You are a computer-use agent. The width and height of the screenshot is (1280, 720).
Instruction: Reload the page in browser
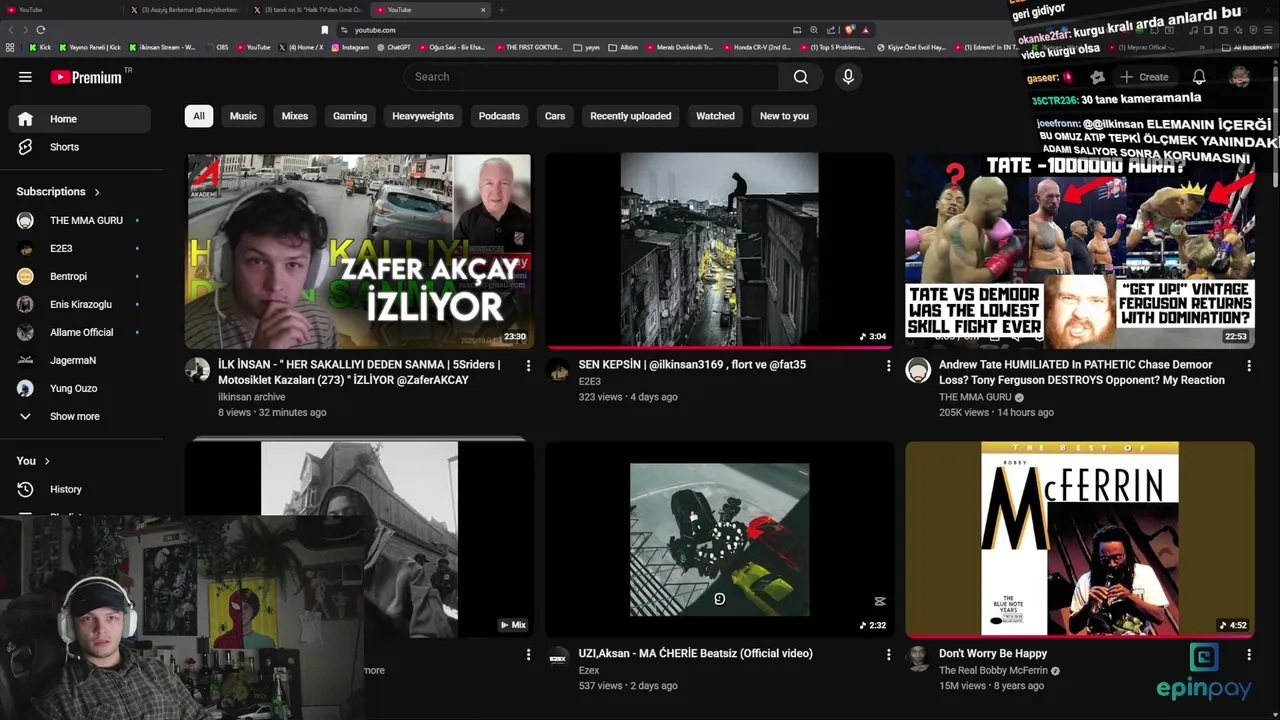(40, 30)
